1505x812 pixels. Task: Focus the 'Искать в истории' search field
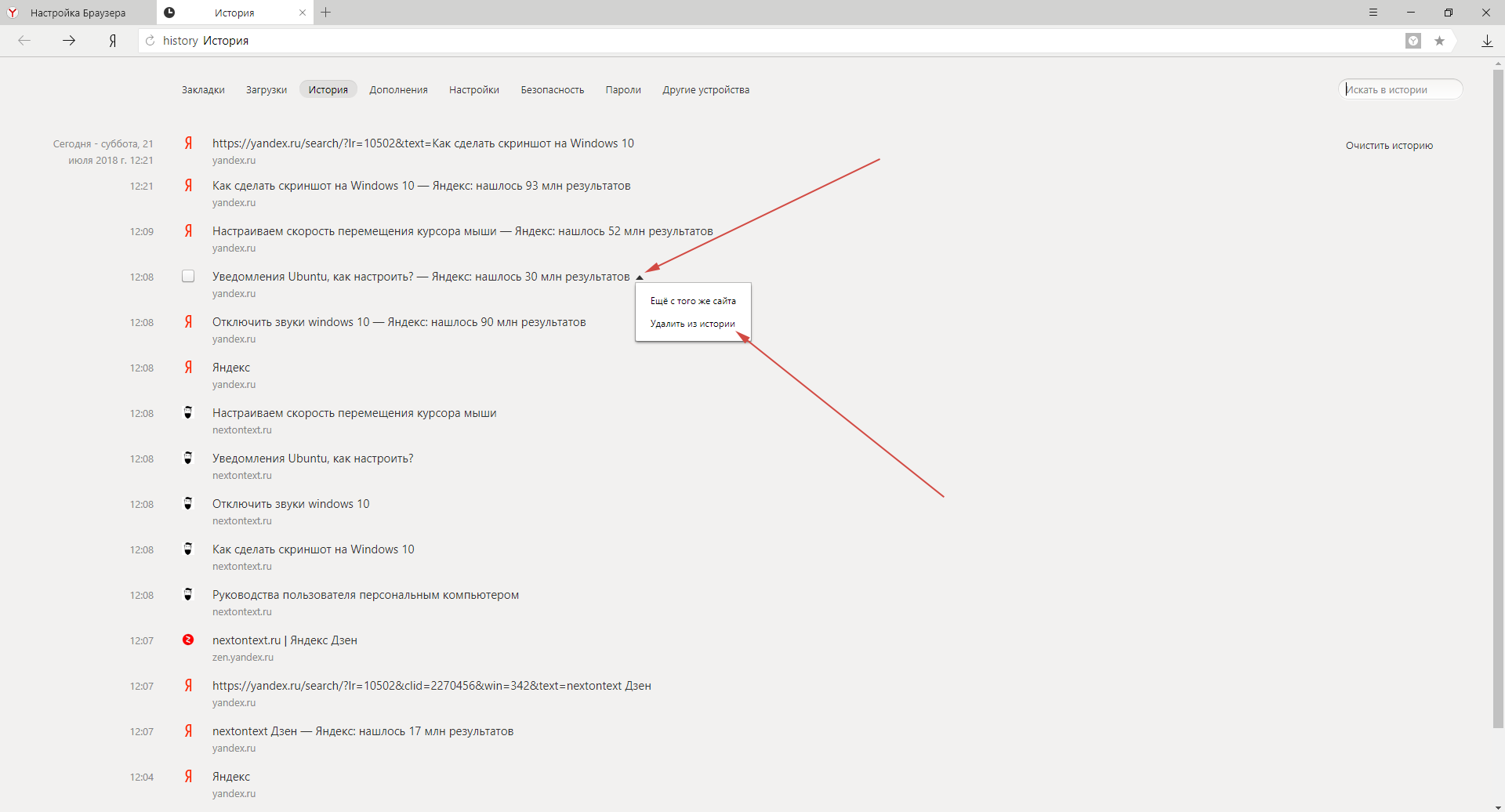(x=1400, y=89)
